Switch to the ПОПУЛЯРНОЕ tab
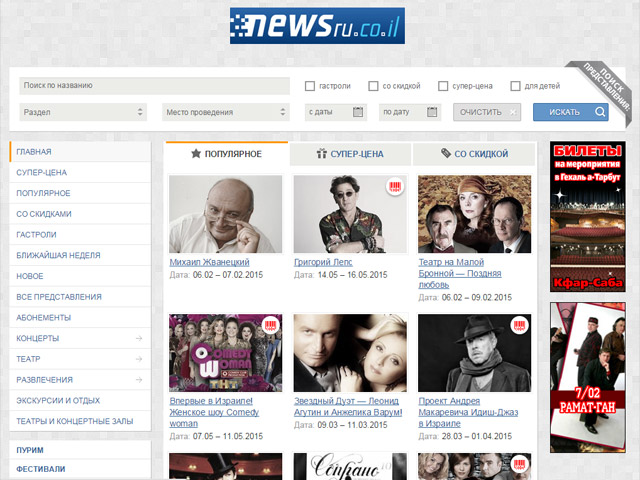 pyautogui.click(x=227, y=154)
